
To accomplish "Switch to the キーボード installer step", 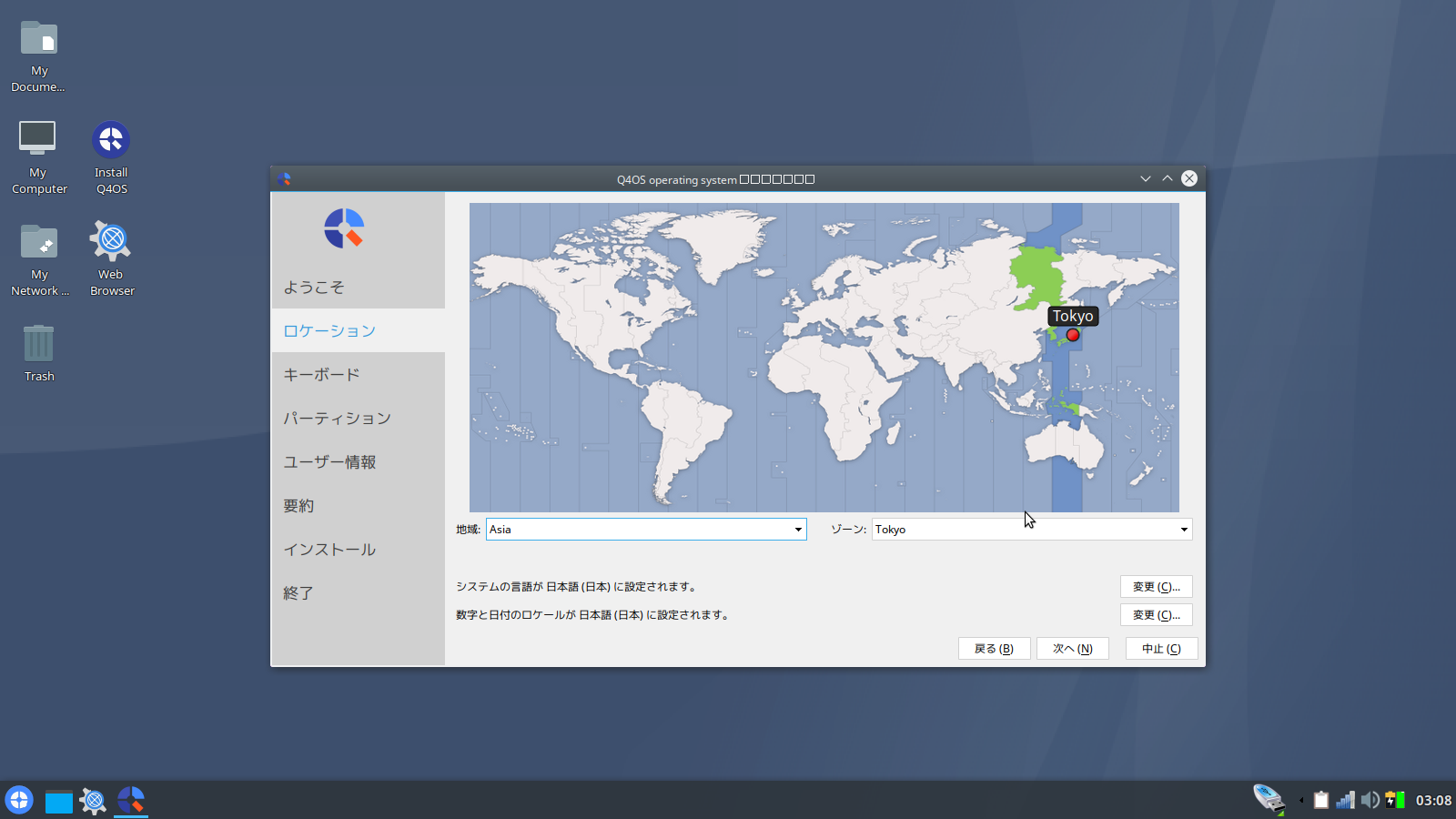I will pyautogui.click(x=321, y=373).
